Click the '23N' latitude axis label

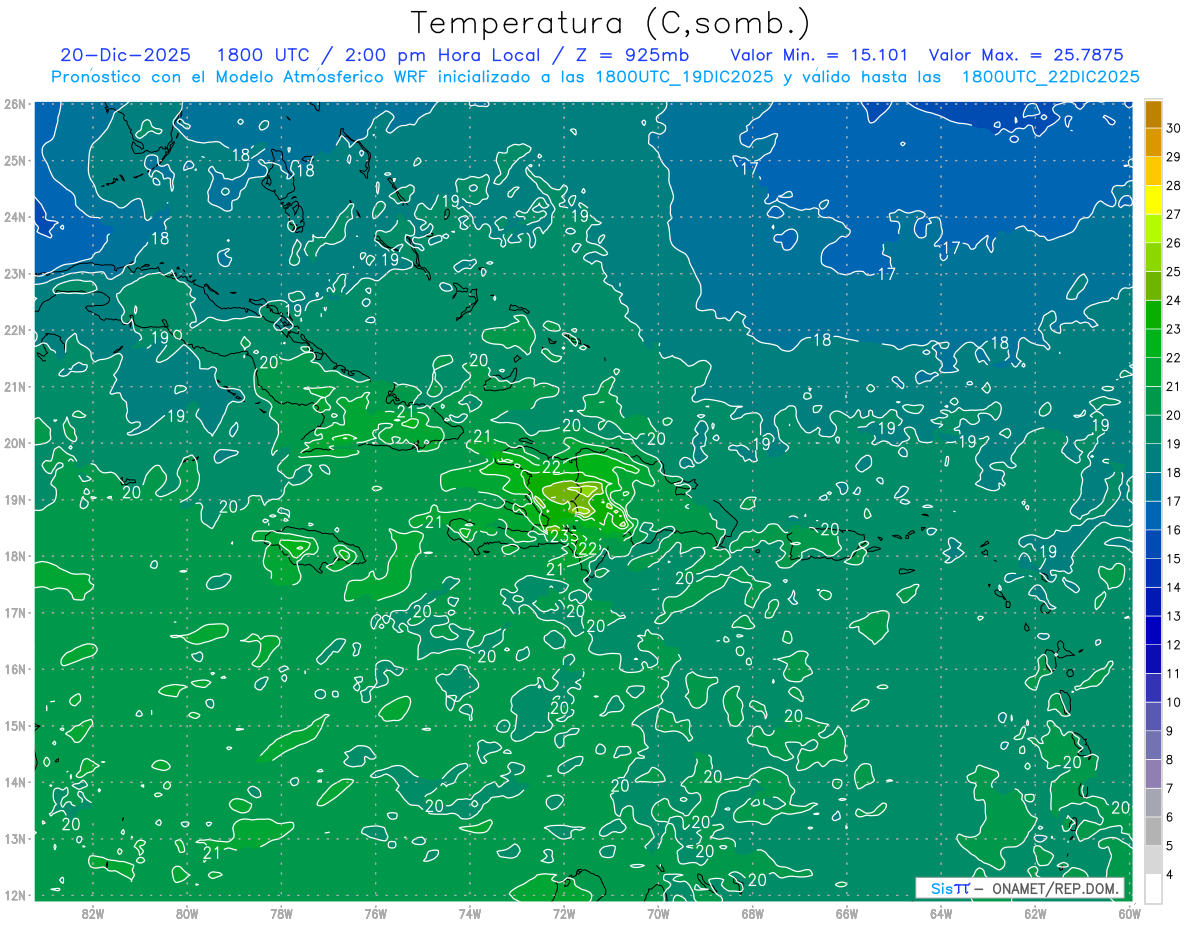click(x=14, y=274)
